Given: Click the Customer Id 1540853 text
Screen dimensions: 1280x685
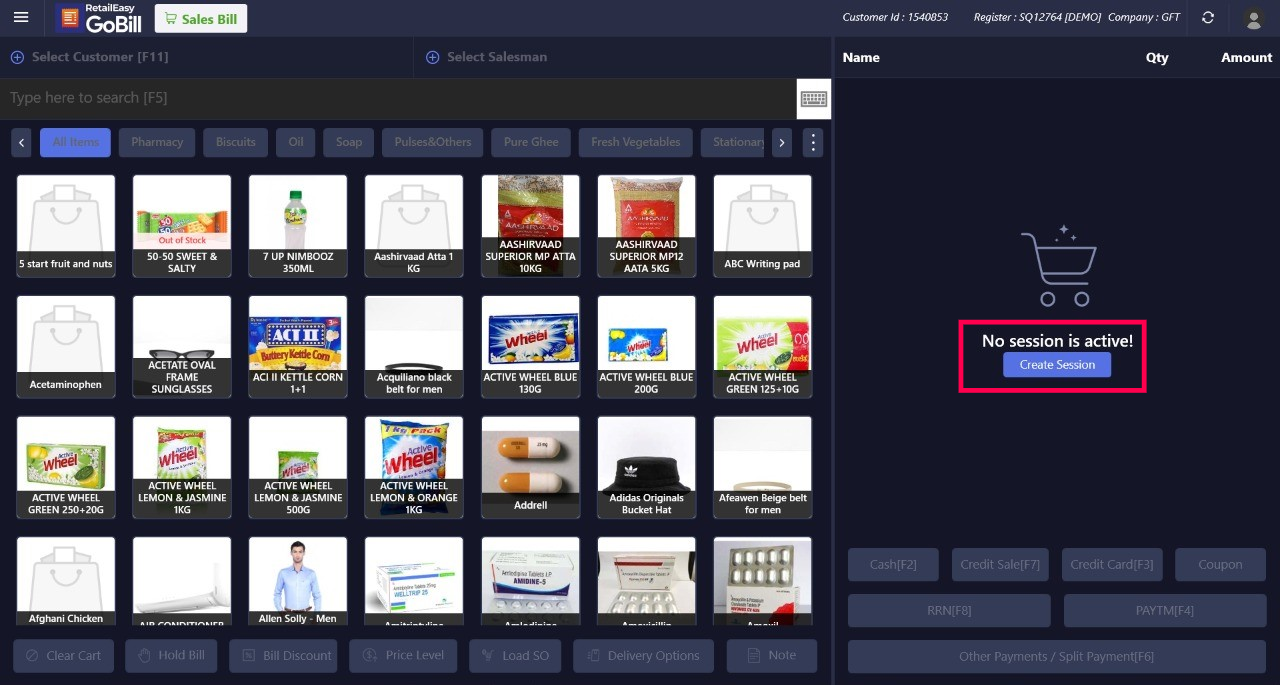Looking at the screenshot, I should coord(895,18).
